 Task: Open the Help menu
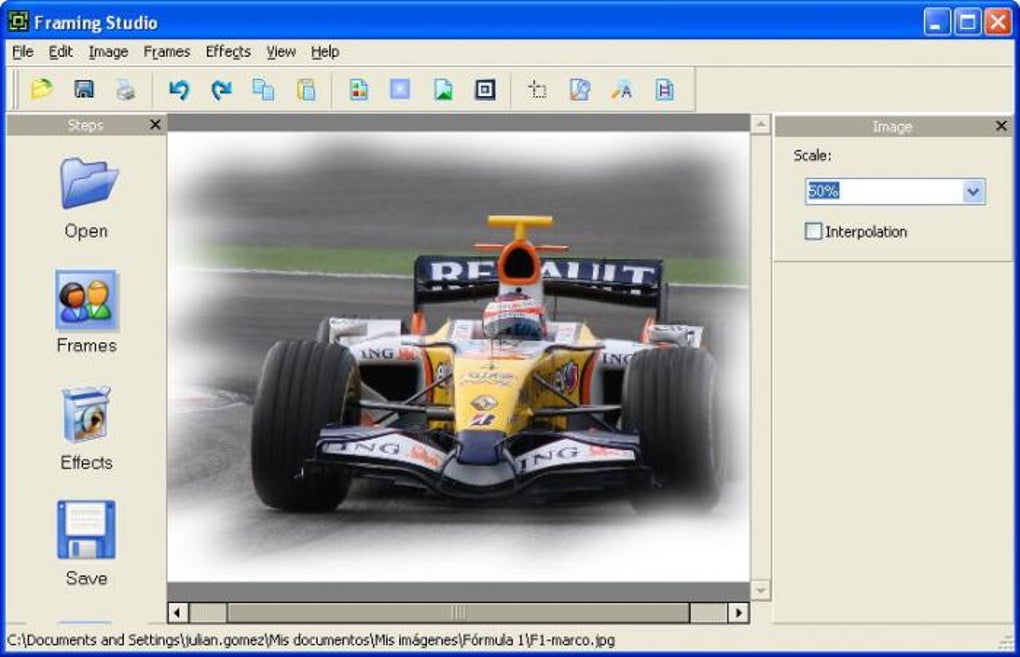click(325, 51)
